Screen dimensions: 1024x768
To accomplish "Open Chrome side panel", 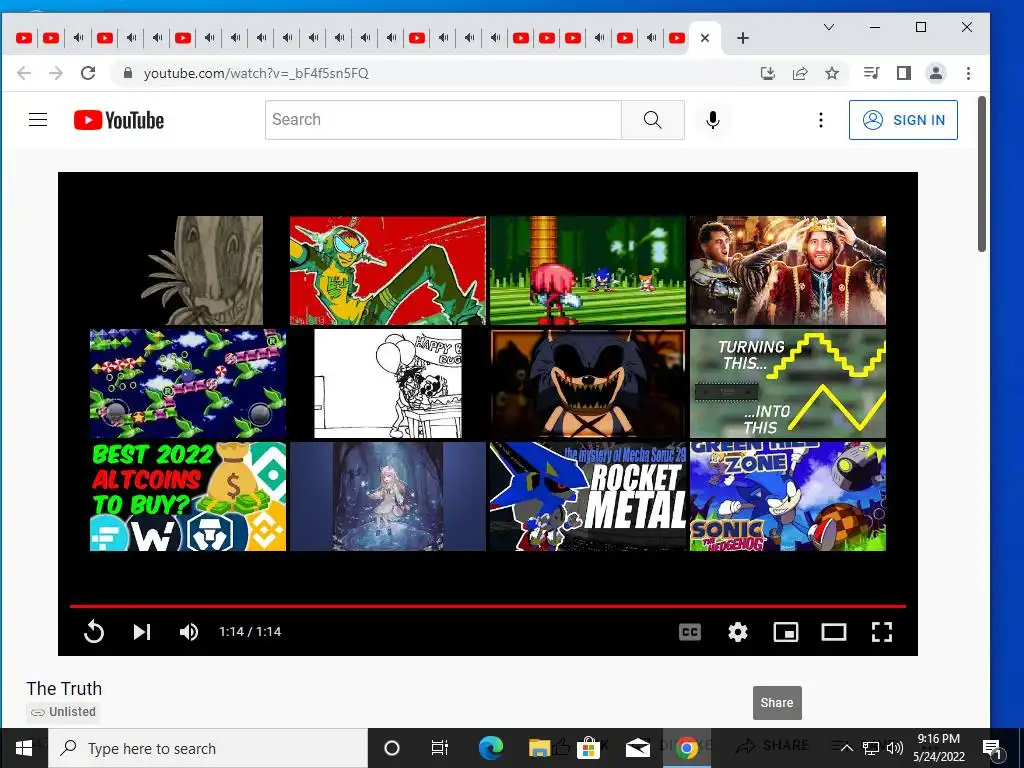I will (x=904, y=73).
